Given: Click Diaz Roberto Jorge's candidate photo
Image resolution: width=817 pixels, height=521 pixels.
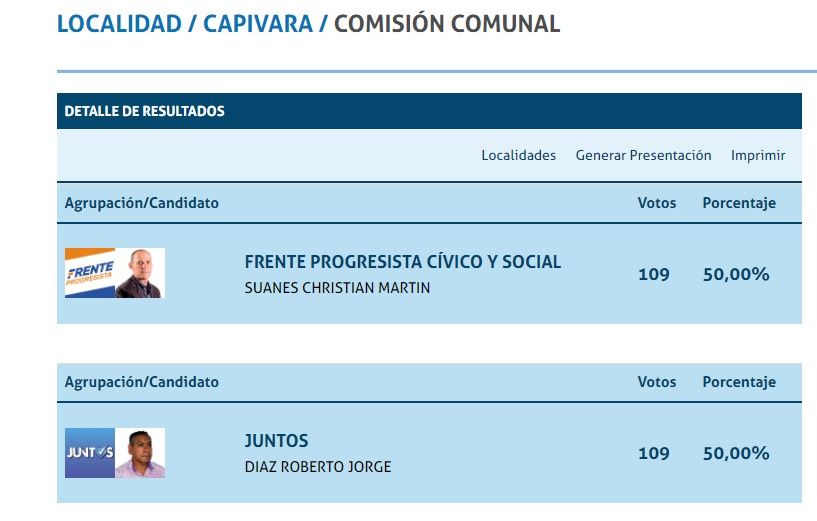Looking at the screenshot, I should pos(140,453).
